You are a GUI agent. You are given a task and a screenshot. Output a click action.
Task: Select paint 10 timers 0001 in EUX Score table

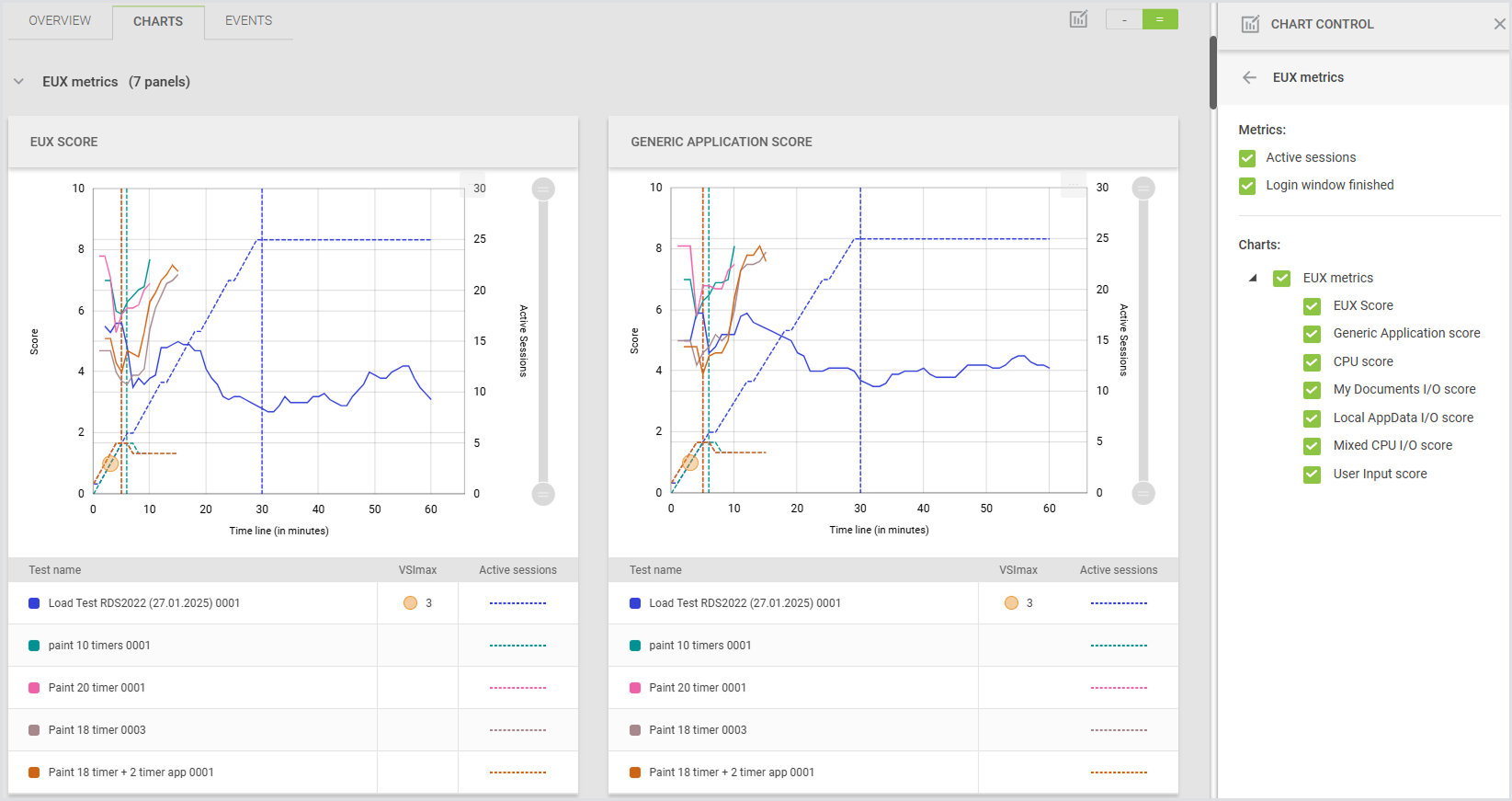pos(99,646)
